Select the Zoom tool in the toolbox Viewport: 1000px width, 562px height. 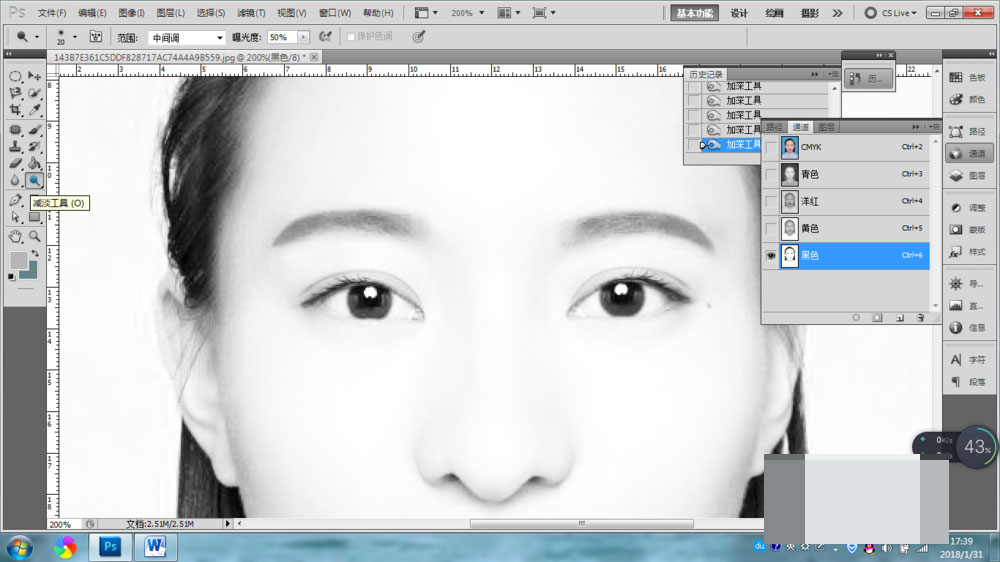point(34,236)
